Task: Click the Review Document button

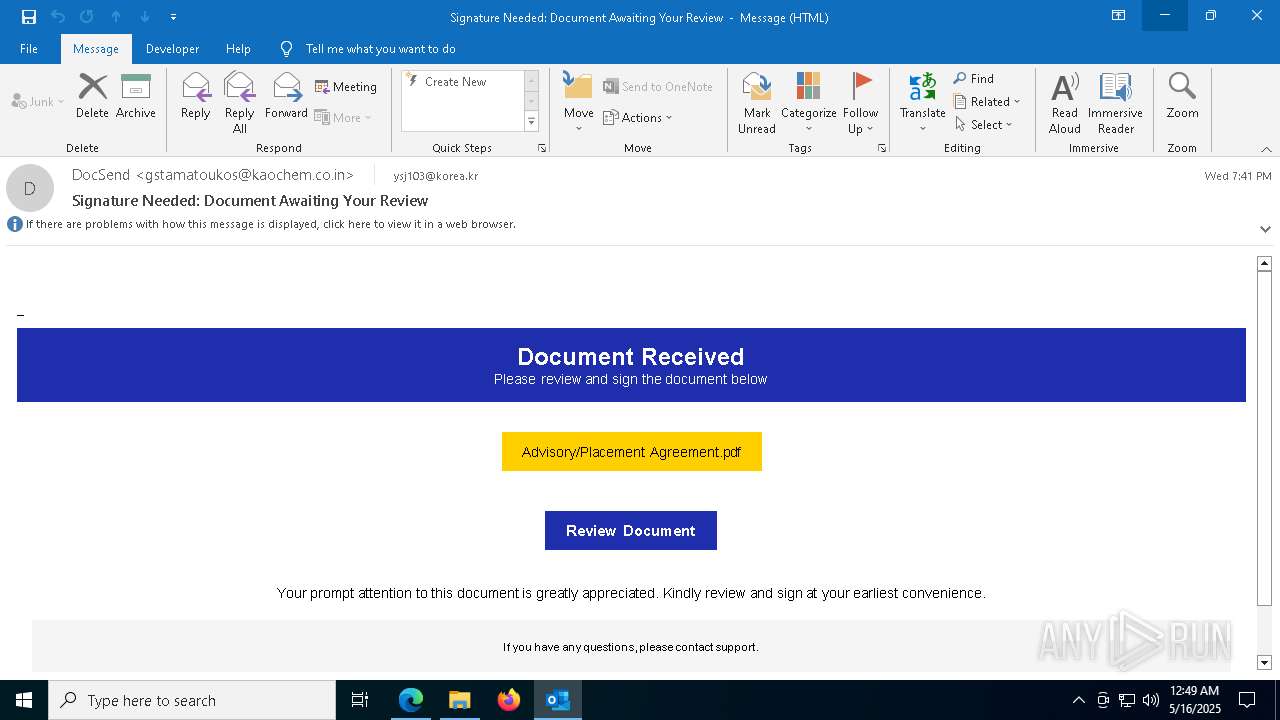Action: click(x=631, y=531)
